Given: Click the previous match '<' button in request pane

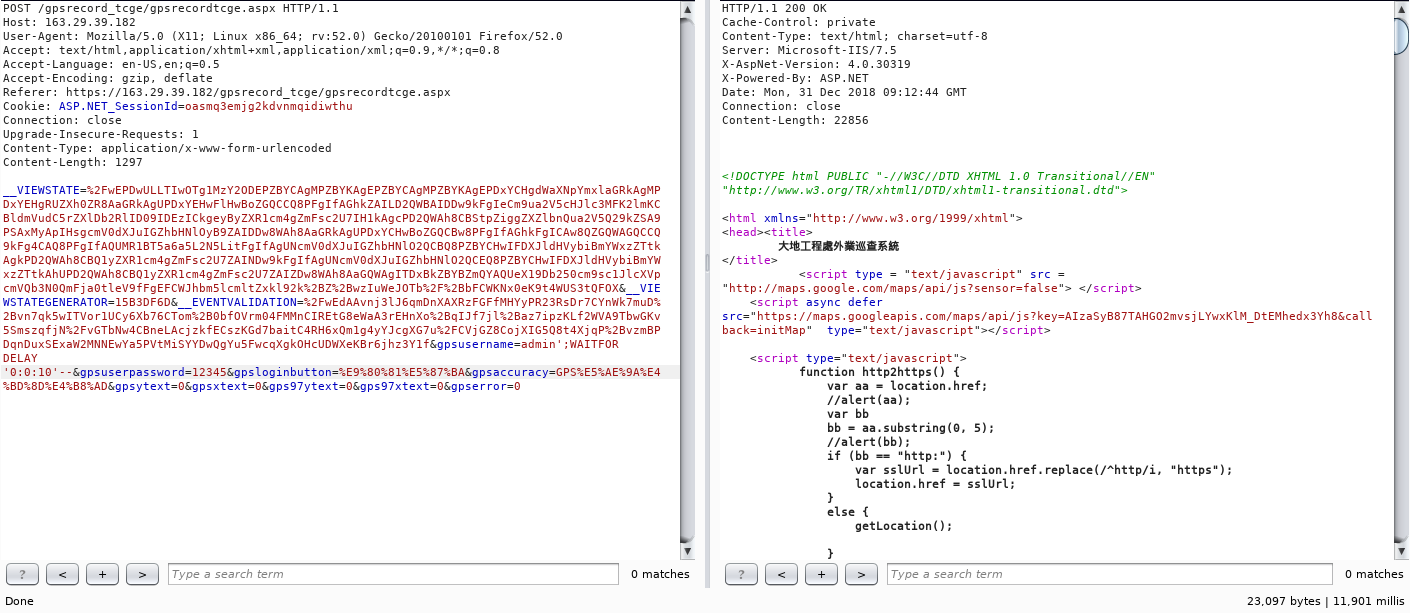Looking at the screenshot, I should click(62, 574).
